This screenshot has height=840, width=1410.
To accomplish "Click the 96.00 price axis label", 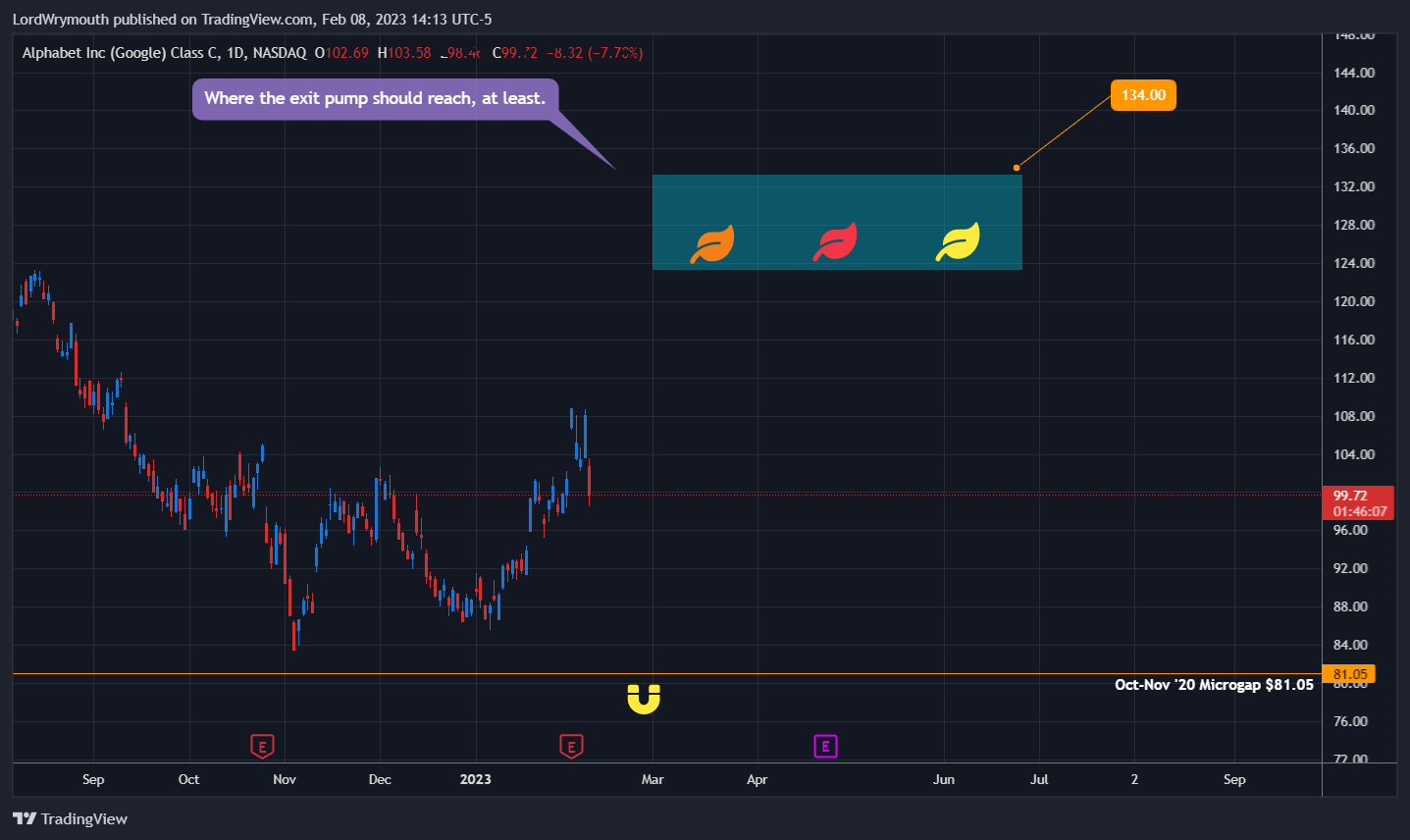I will point(1350,530).
